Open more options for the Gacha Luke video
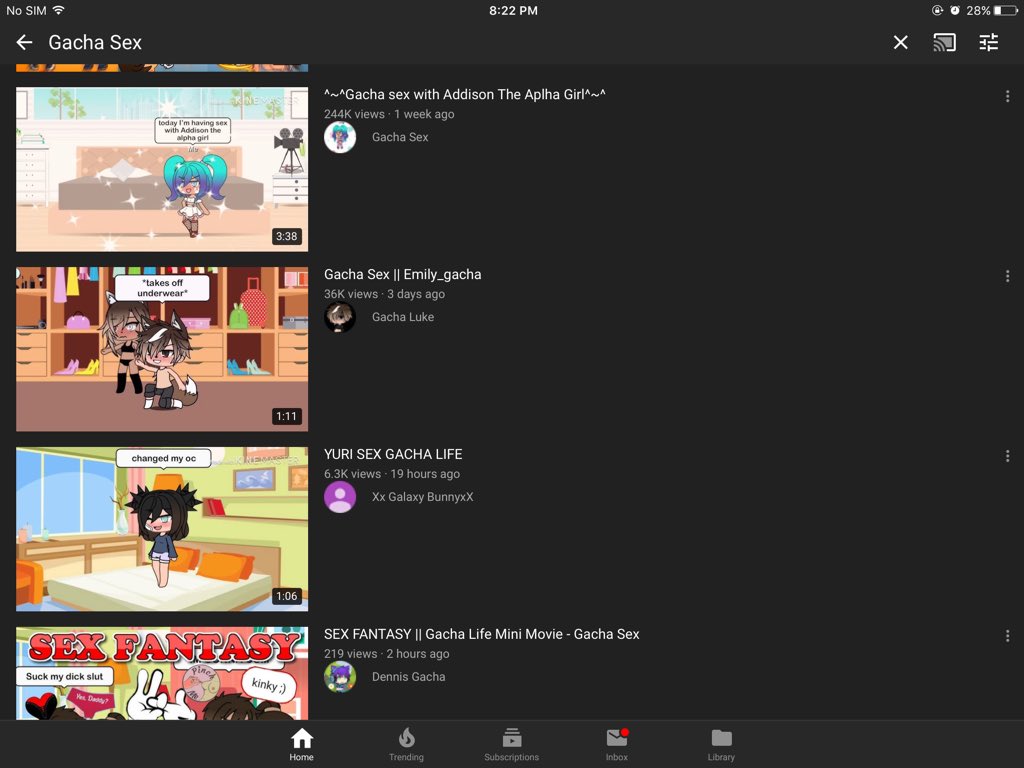Viewport: 1024px width, 768px height. [x=1008, y=276]
